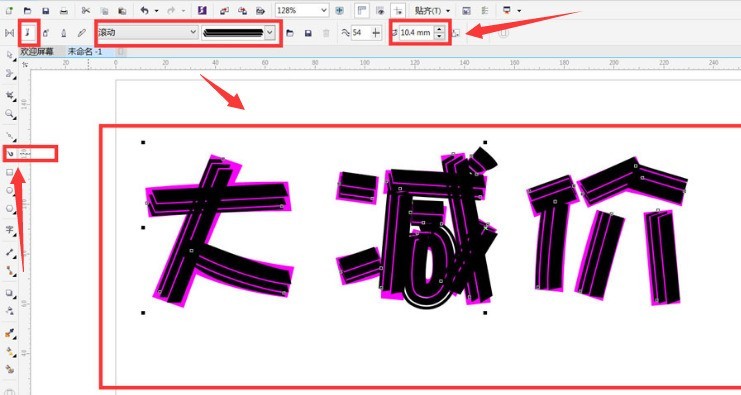This screenshot has height=395, width=741.
Task: Select the Crop tool
Action: tap(10, 96)
